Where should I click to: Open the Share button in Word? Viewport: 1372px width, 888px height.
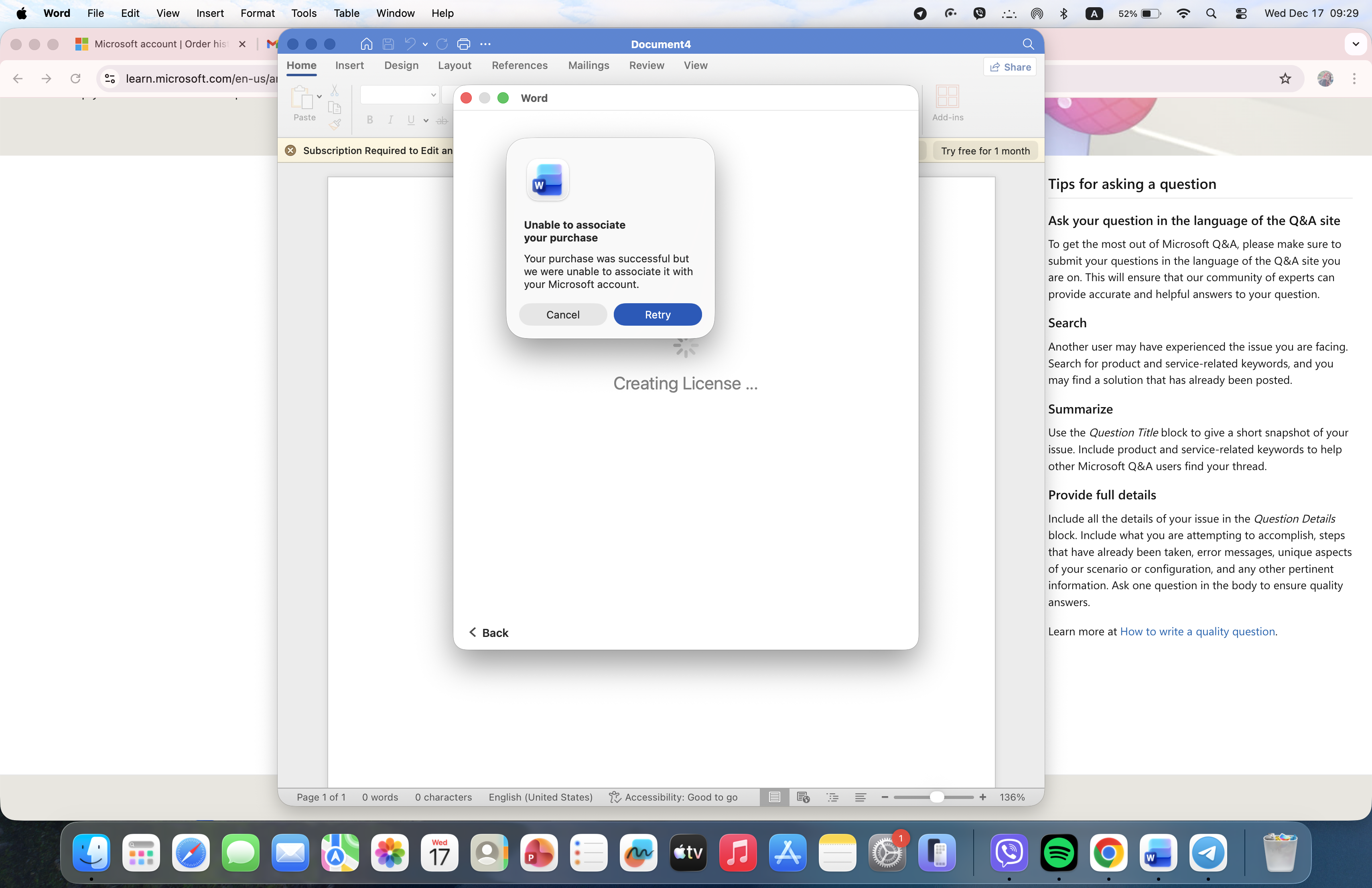tap(1010, 67)
